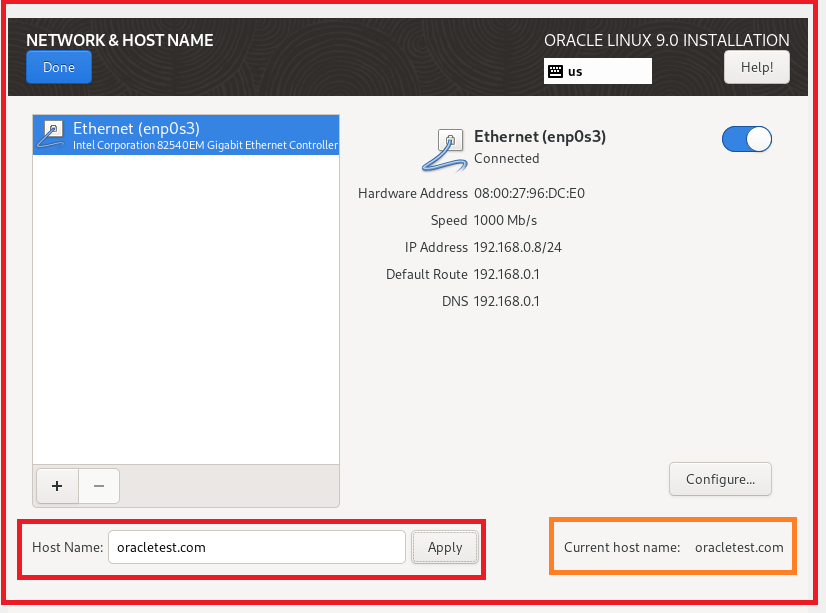Click the network cable icon in list row
The width and height of the screenshot is (826, 613).
click(52, 135)
